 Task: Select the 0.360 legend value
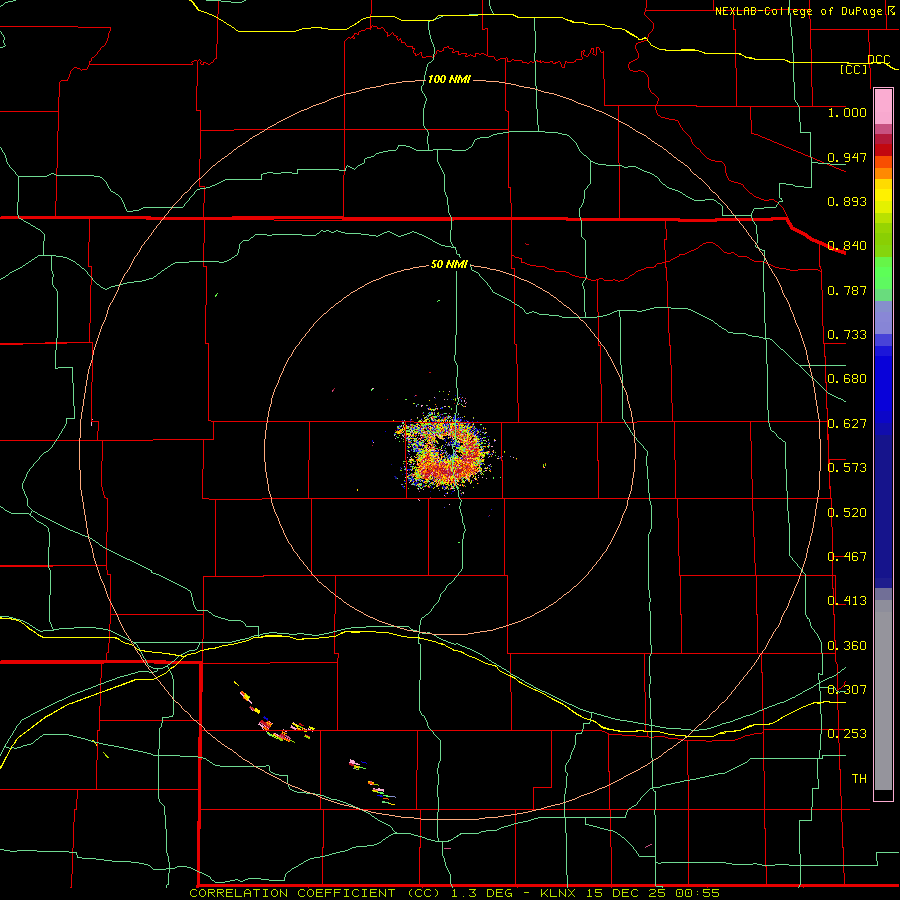[x=847, y=646]
